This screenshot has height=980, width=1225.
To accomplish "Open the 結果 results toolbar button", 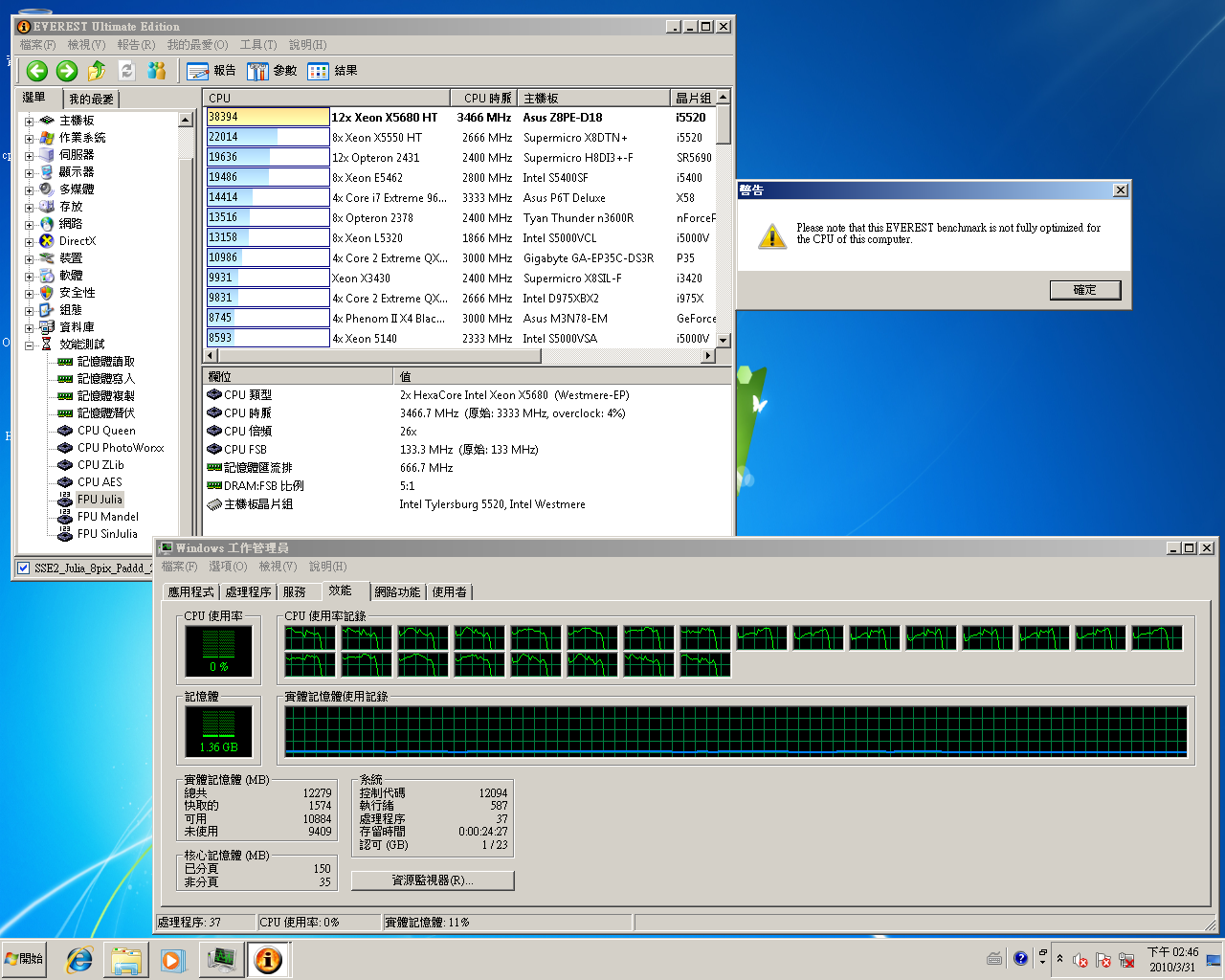I will coord(332,71).
